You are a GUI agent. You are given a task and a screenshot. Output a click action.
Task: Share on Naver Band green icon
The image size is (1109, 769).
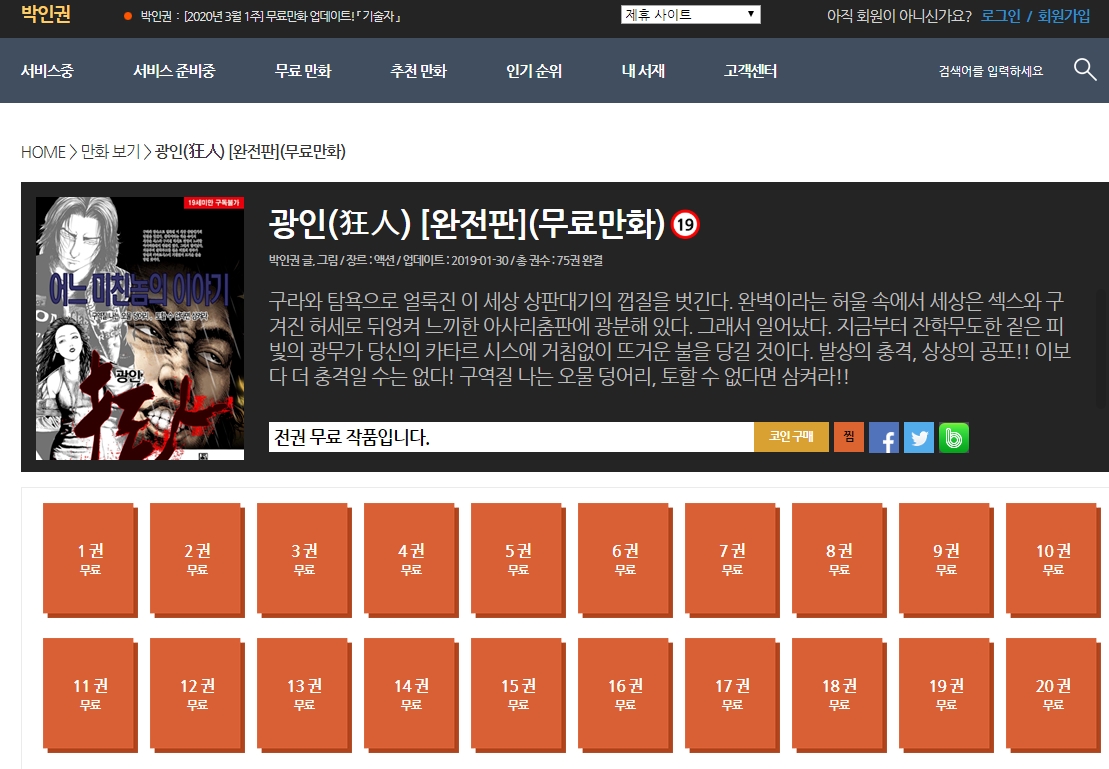click(953, 437)
